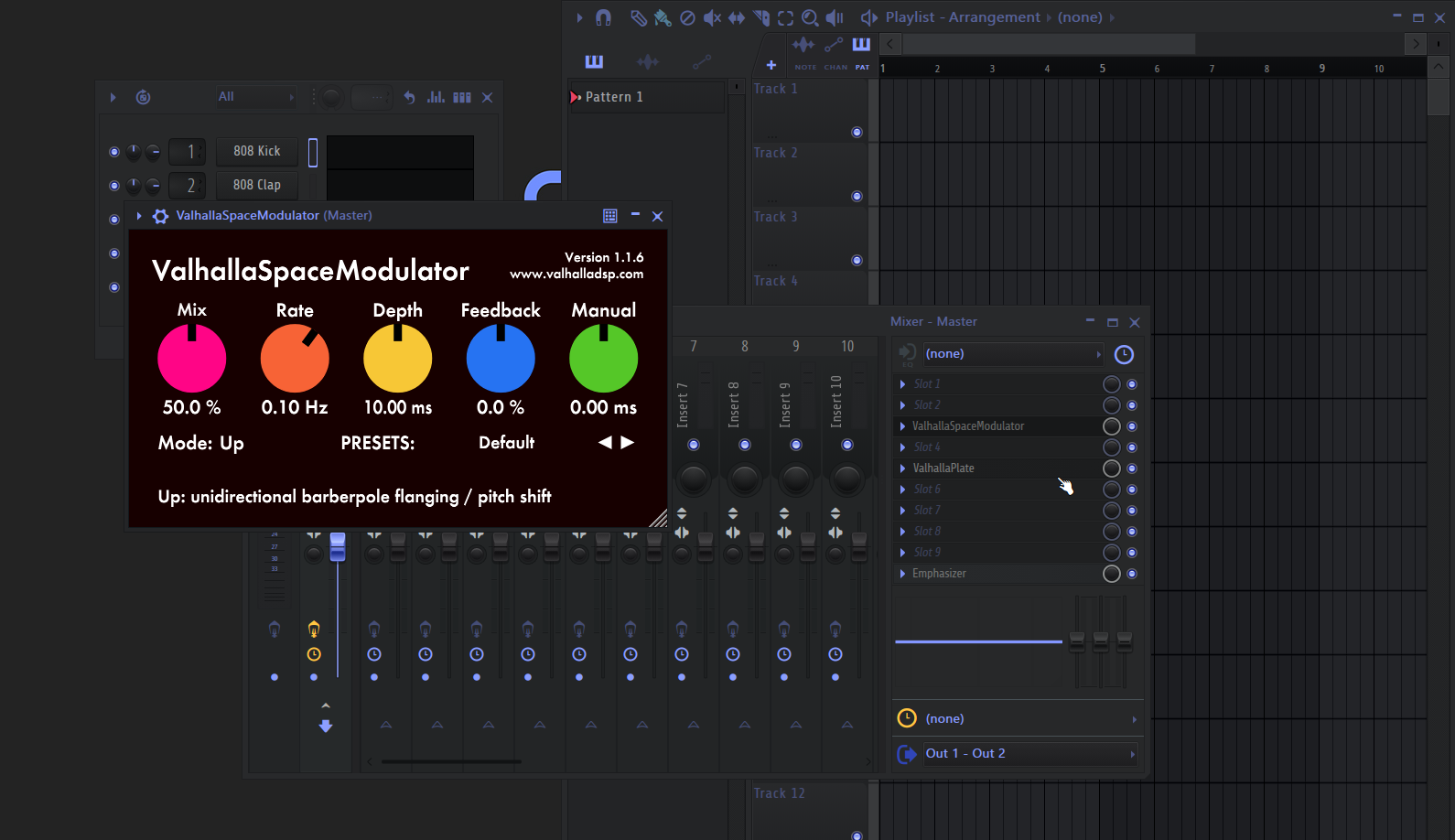1455x840 pixels.
Task: Select the Slice tool in Playlist toolbar
Action: click(x=761, y=17)
